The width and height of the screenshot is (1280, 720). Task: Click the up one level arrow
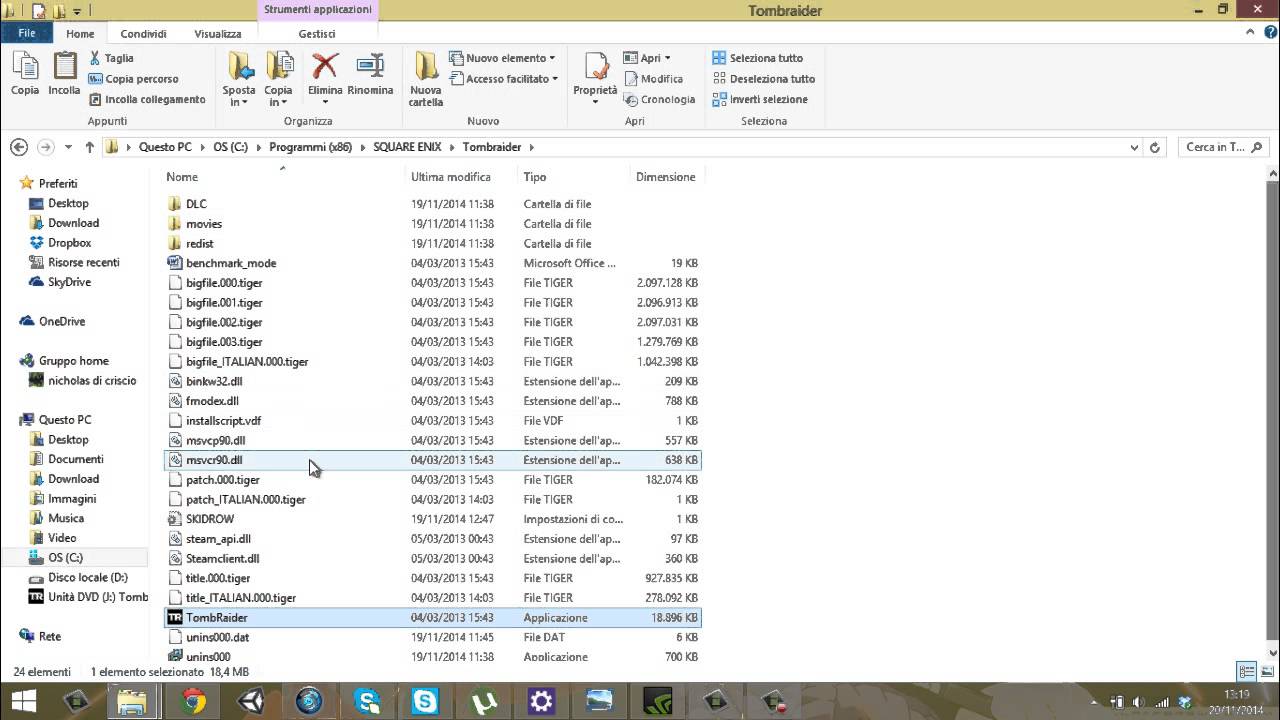[x=89, y=147]
